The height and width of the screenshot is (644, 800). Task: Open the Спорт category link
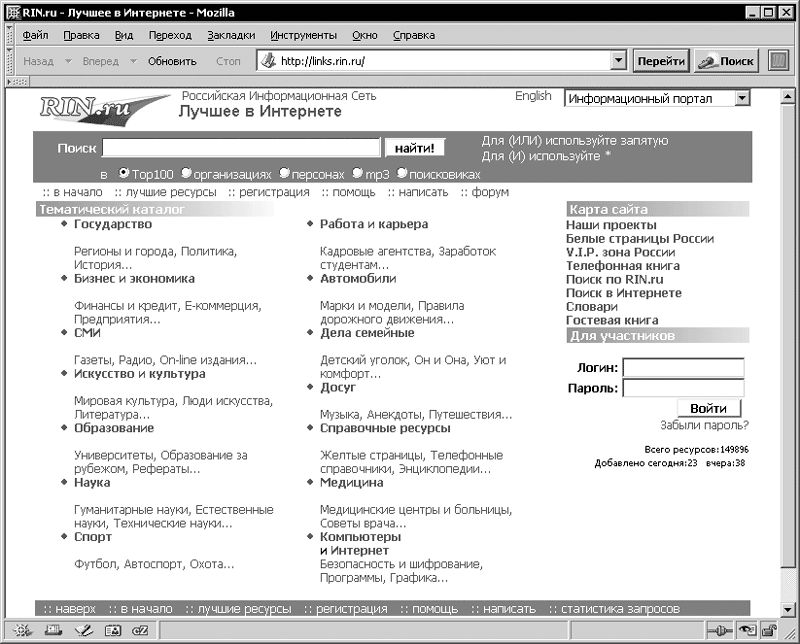point(93,537)
